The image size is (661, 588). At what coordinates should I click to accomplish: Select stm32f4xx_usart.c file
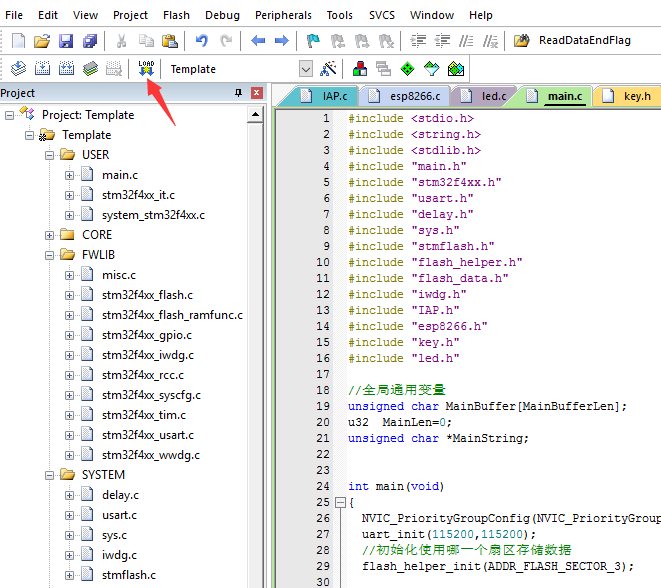coord(148,435)
